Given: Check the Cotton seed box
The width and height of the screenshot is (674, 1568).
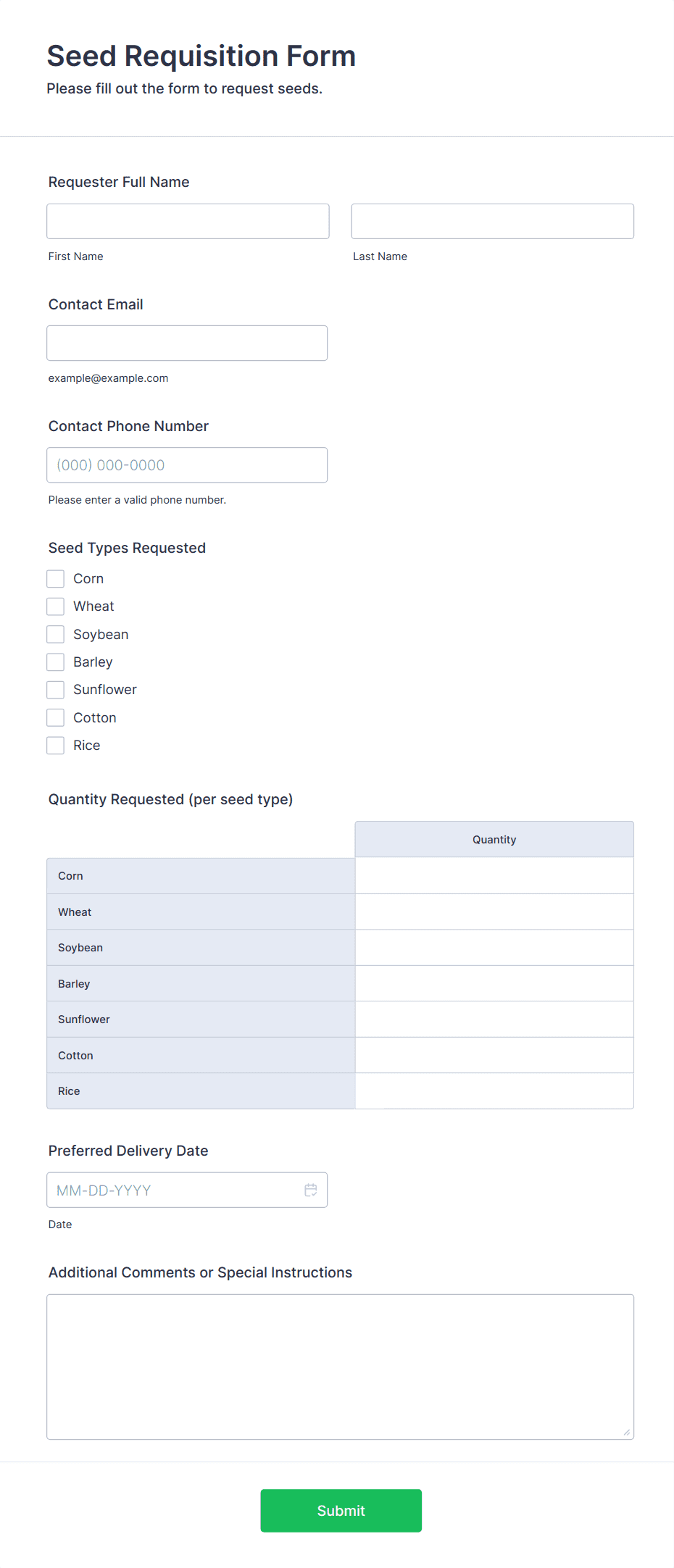Looking at the screenshot, I should [x=56, y=718].
